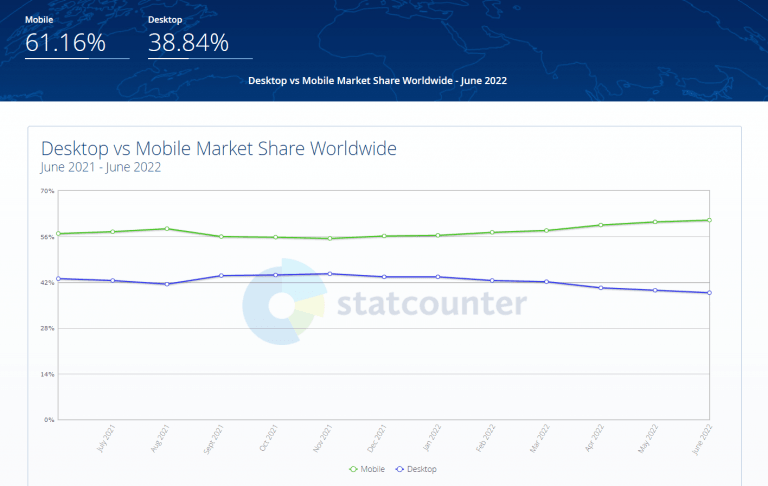Viewport: 768px width, 486px height.
Task: Click Mobile data point for Jan 2022
Action: tap(437, 235)
